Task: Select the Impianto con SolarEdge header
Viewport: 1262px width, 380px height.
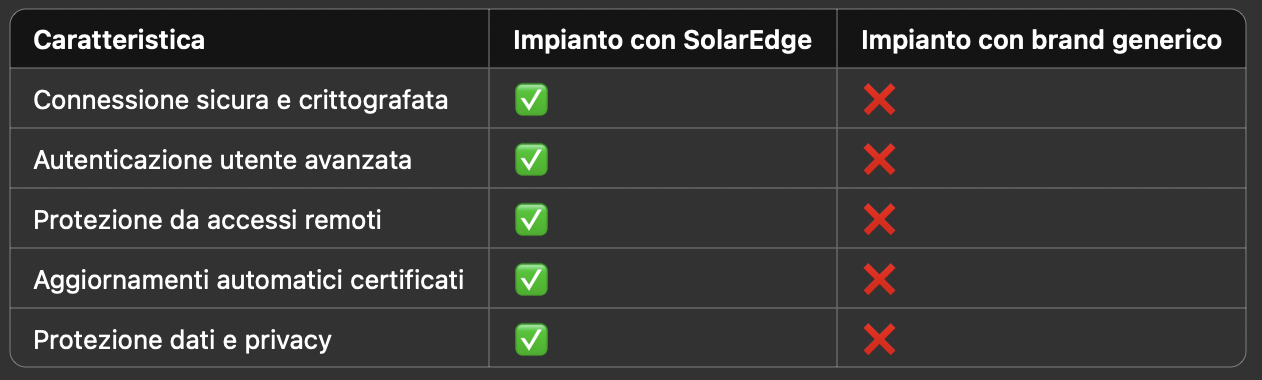Action: [662, 41]
